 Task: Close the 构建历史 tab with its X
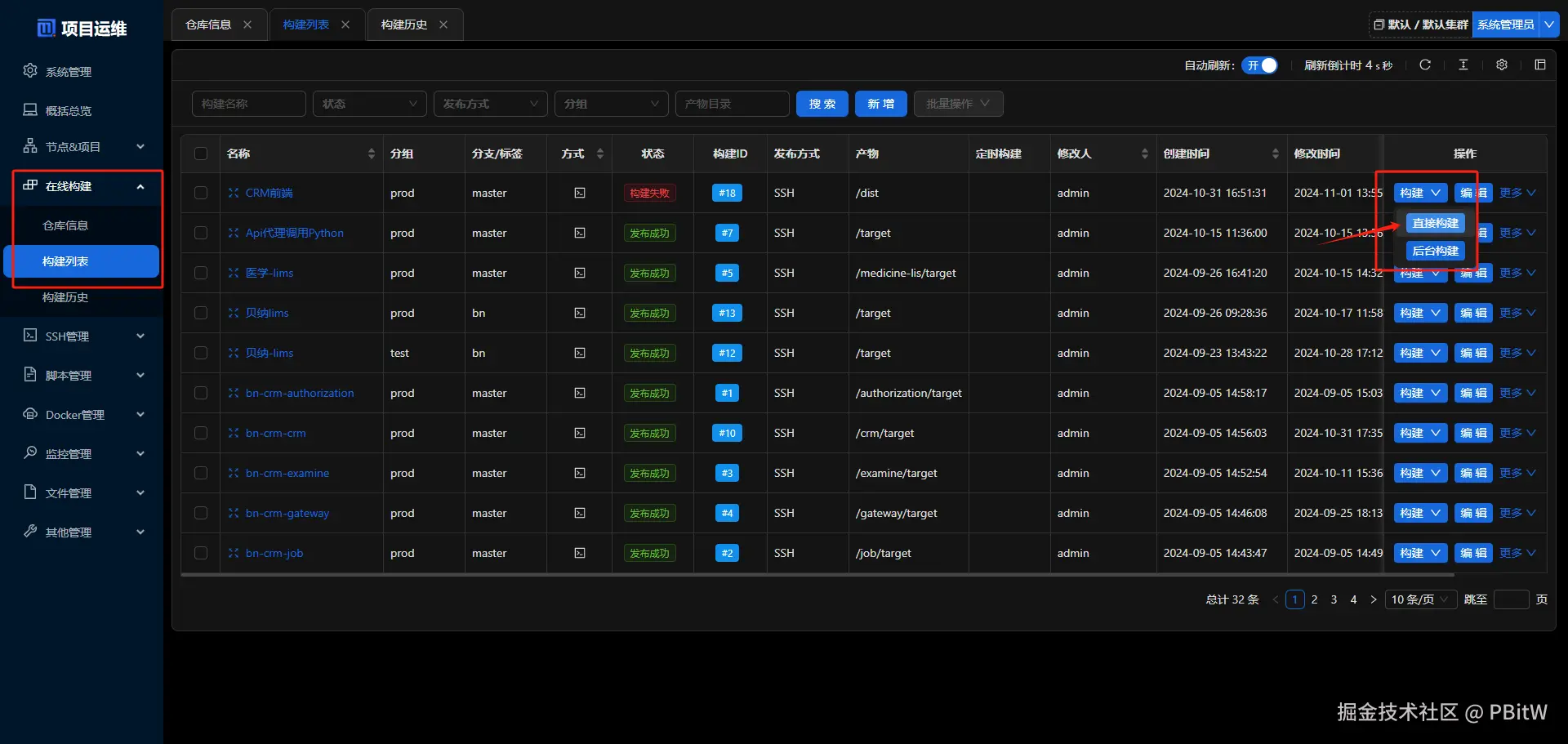pos(443,25)
